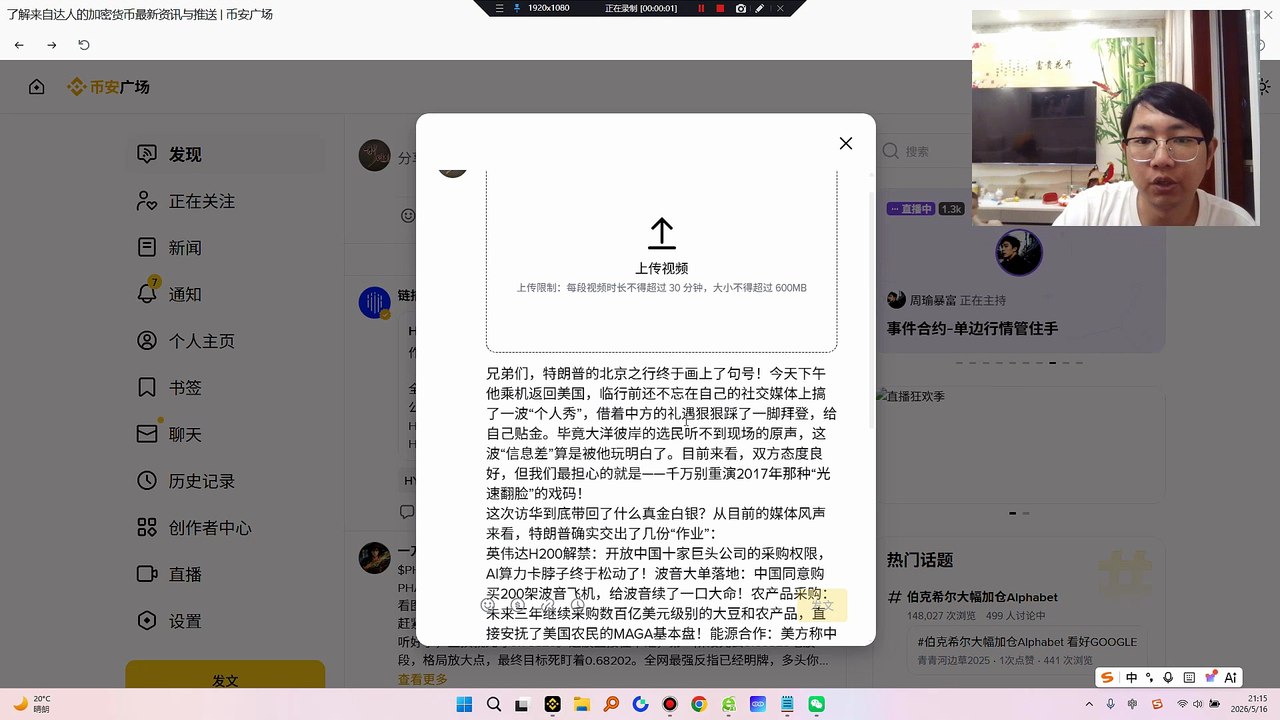
Task: Click the 设置 hexagon icon
Action: [147, 621]
